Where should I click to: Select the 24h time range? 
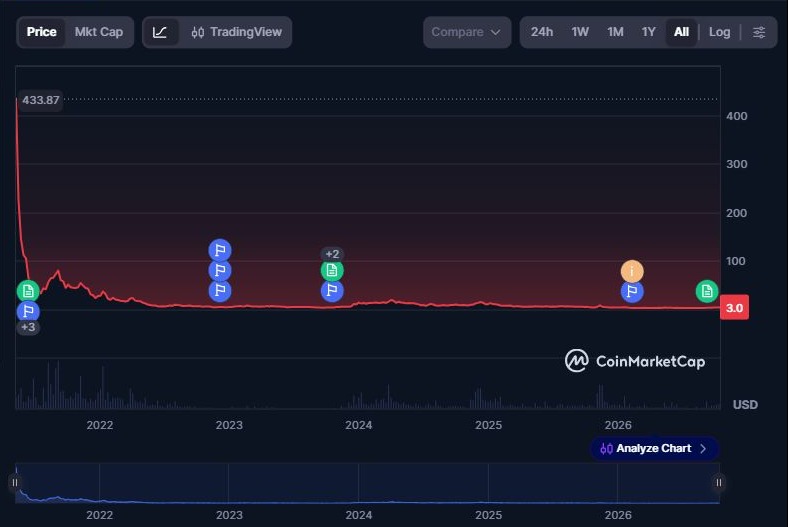tap(542, 32)
